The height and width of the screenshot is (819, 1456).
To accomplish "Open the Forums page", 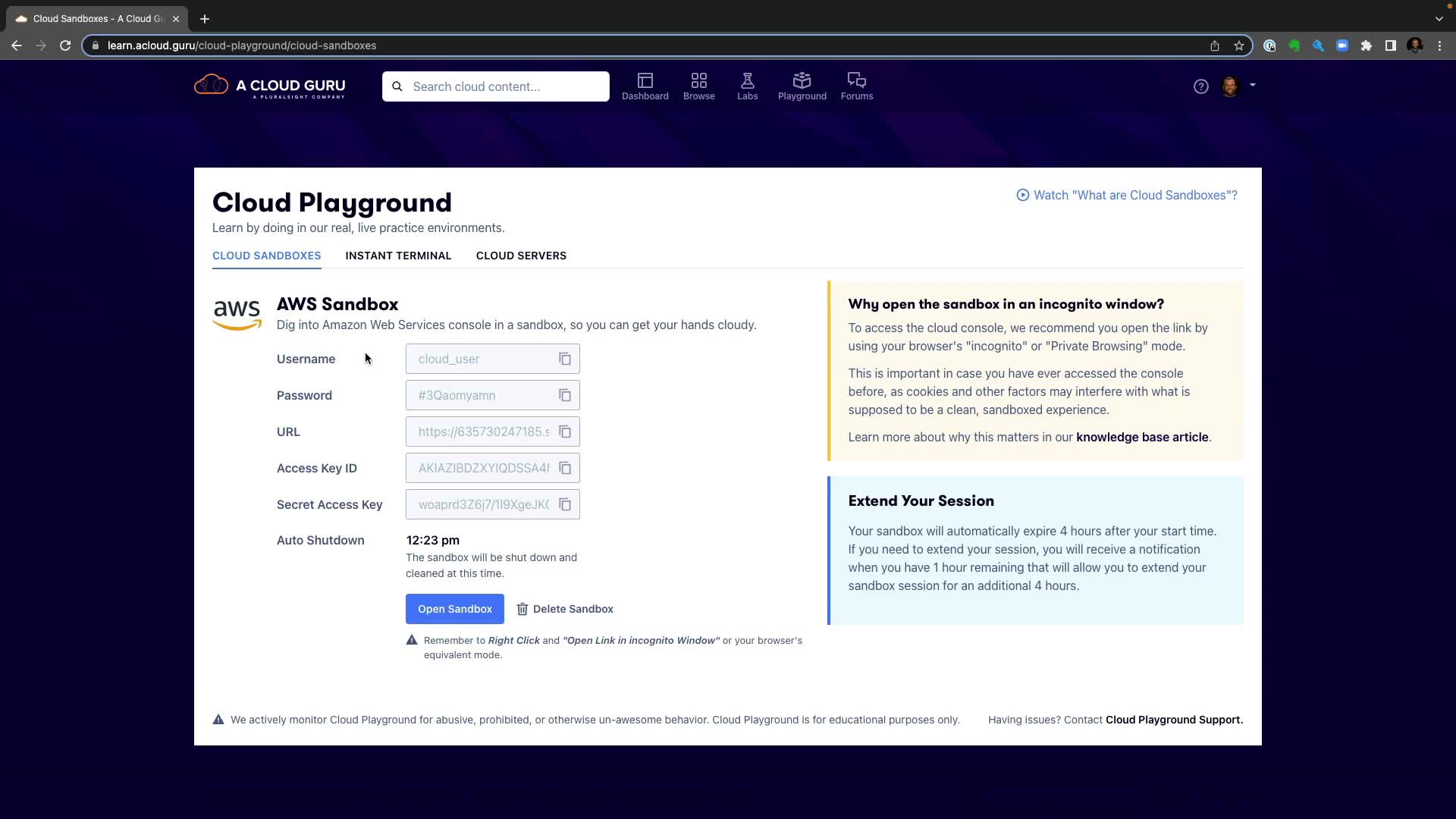I will [x=856, y=86].
